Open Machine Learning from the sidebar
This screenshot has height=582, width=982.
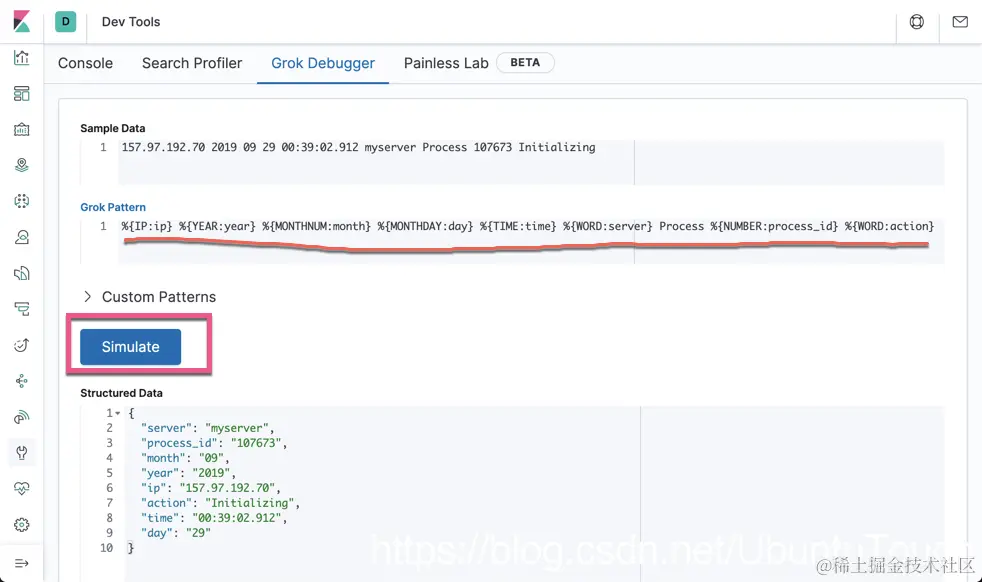[x=21, y=201]
